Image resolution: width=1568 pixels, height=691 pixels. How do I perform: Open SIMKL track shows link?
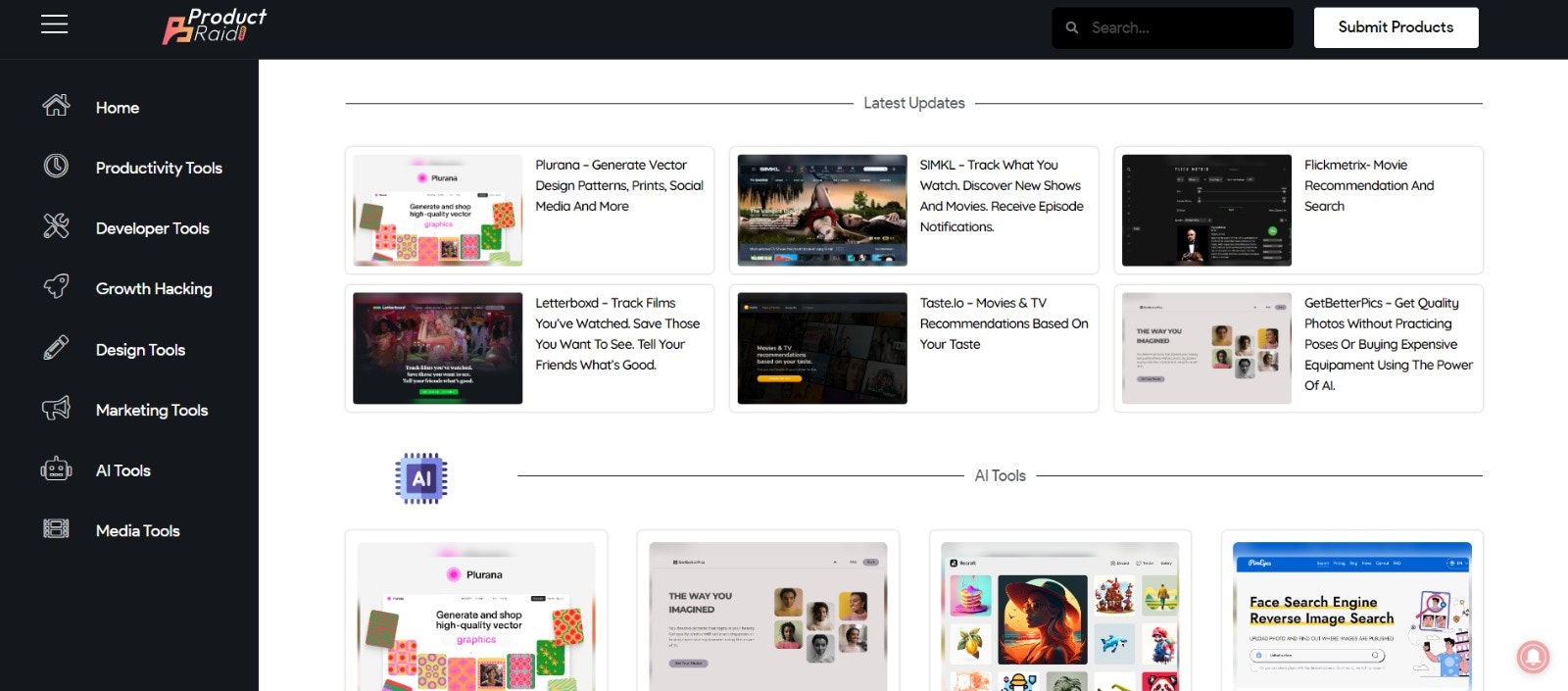[x=1002, y=196]
